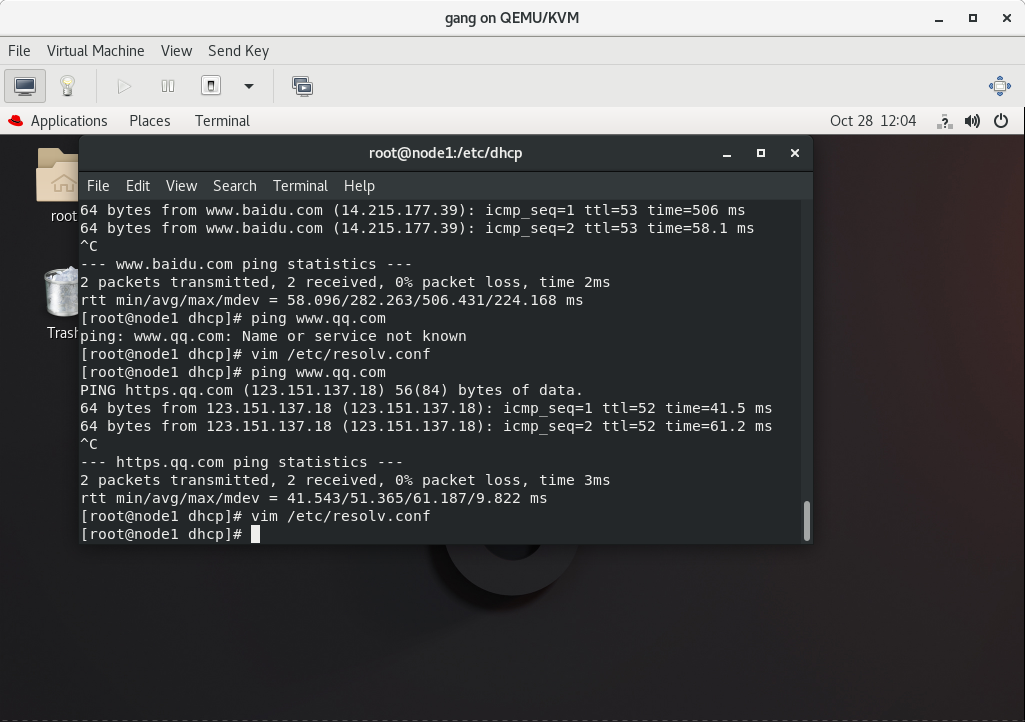Click the terminal prompt cursor line

click(170, 534)
